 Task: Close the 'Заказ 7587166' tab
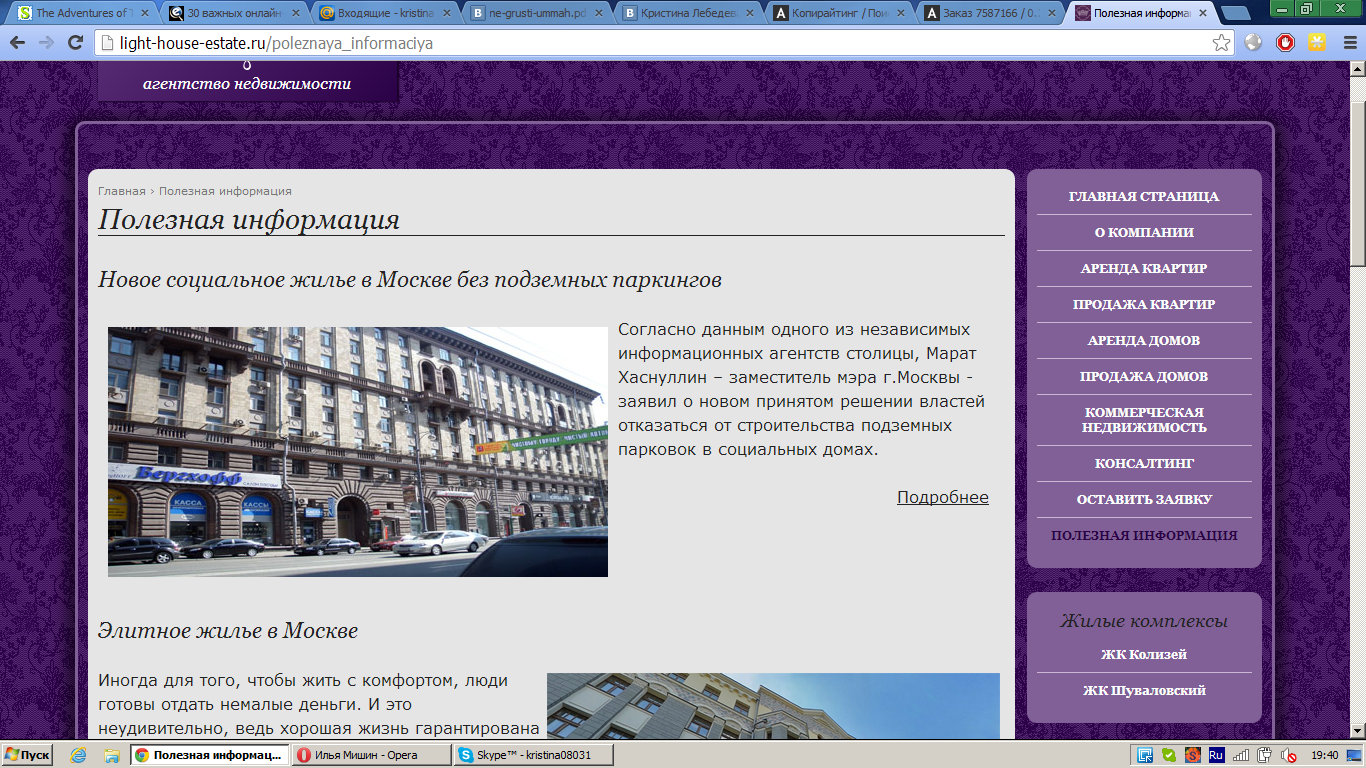point(1051,14)
